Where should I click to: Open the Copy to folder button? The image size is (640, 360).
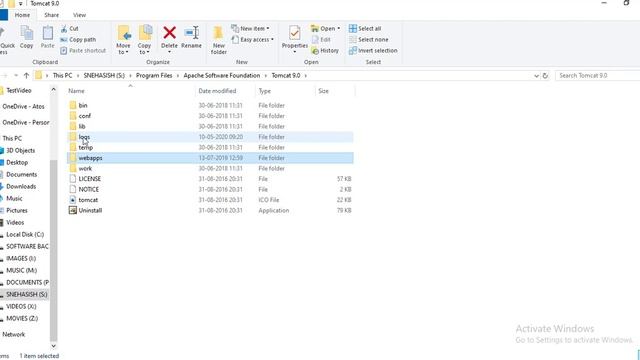pos(144,40)
